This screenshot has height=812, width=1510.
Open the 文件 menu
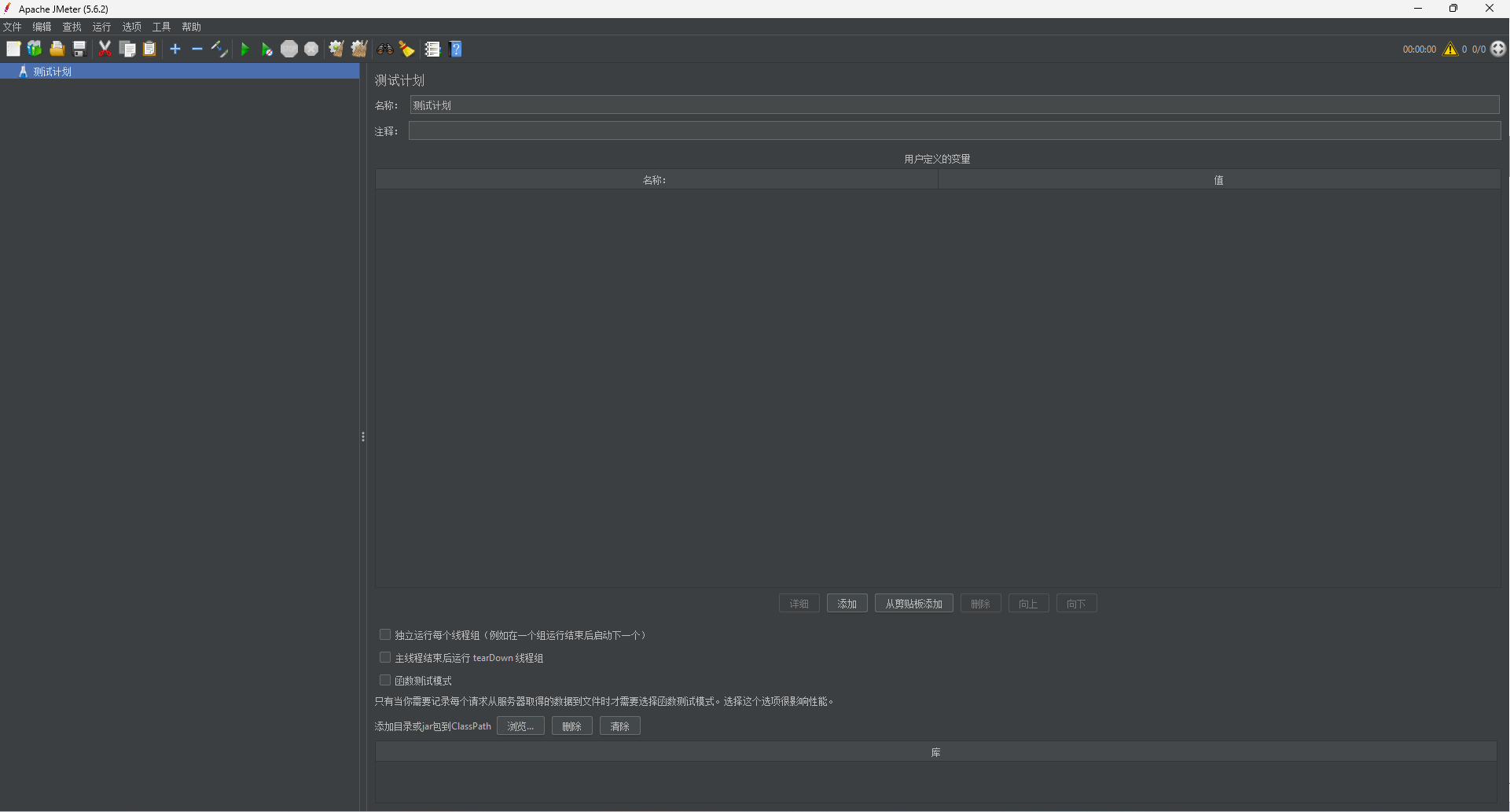click(13, 27)
